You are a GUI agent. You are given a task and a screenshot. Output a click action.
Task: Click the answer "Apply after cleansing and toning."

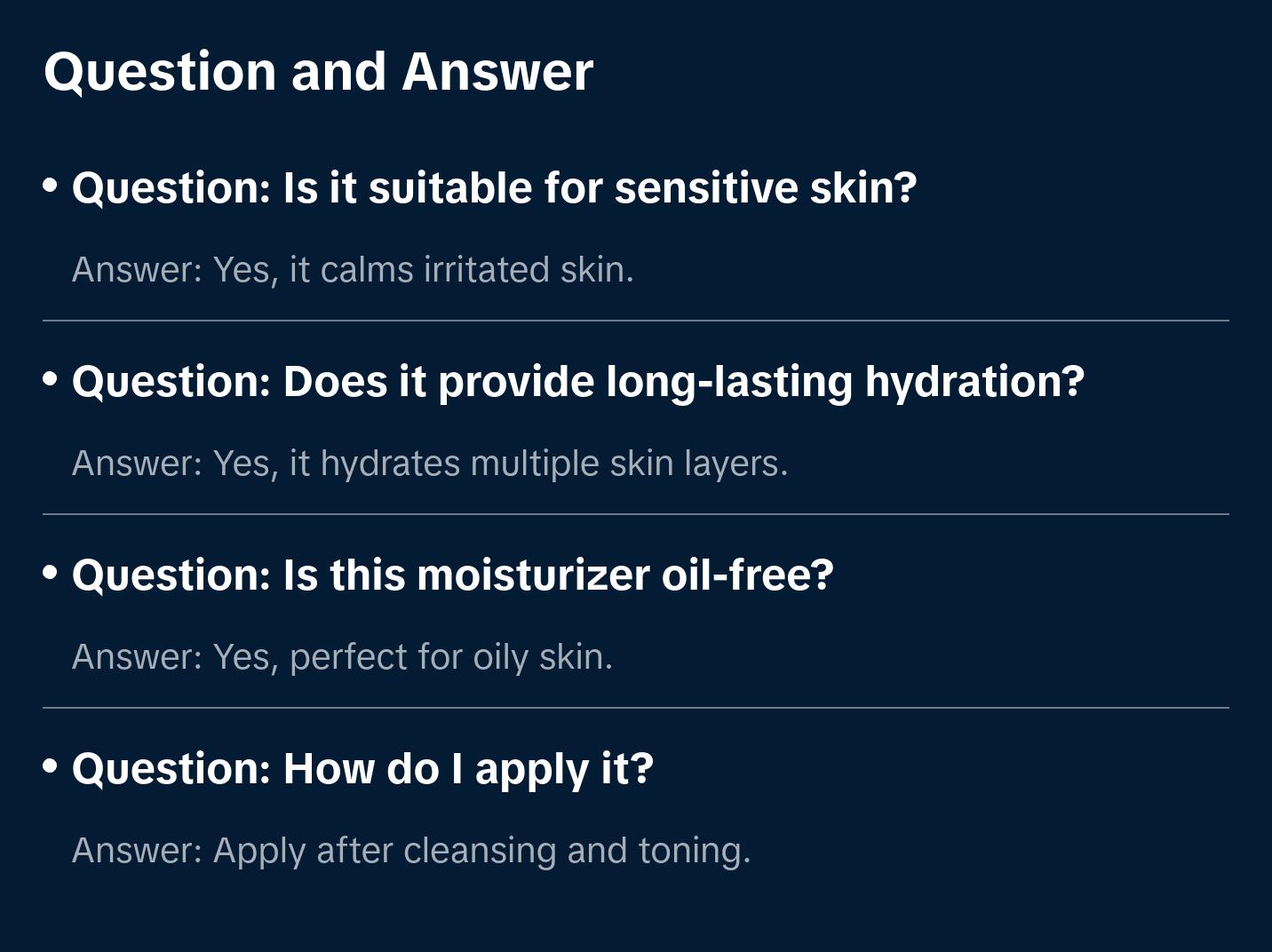click(411, 851)
